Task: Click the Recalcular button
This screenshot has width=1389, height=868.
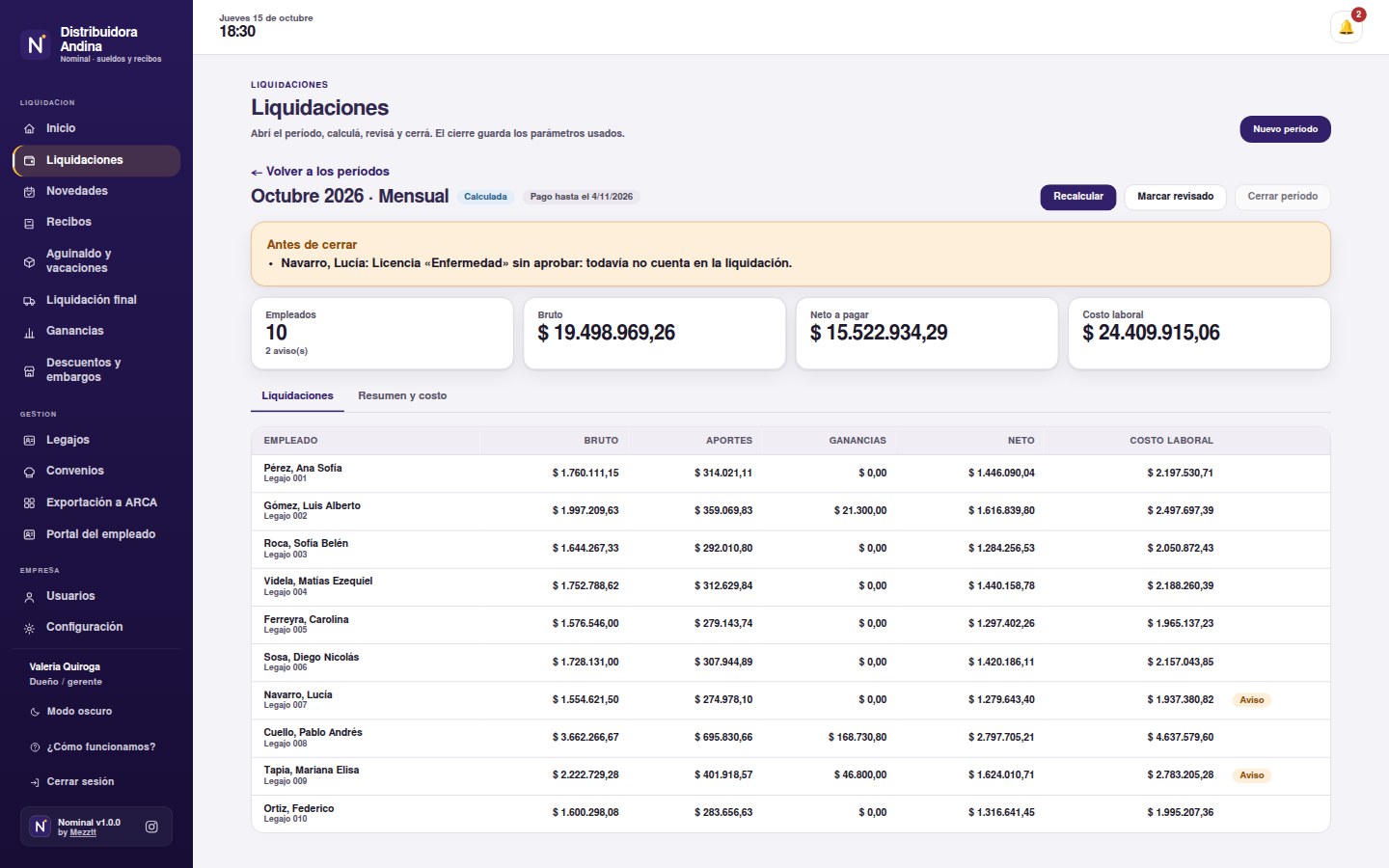Action: tap(1077, 197)
